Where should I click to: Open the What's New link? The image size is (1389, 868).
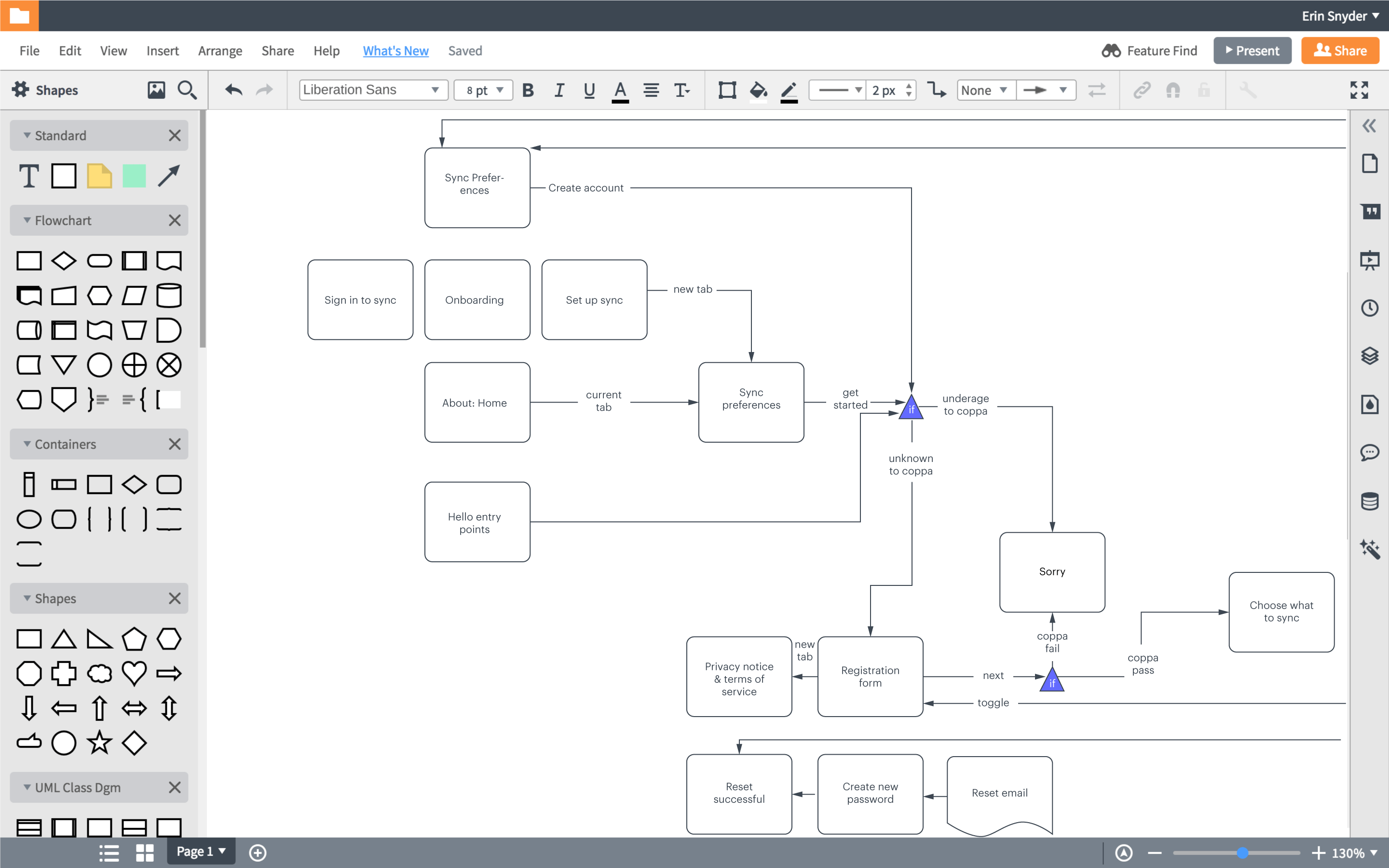coord(395,51)
